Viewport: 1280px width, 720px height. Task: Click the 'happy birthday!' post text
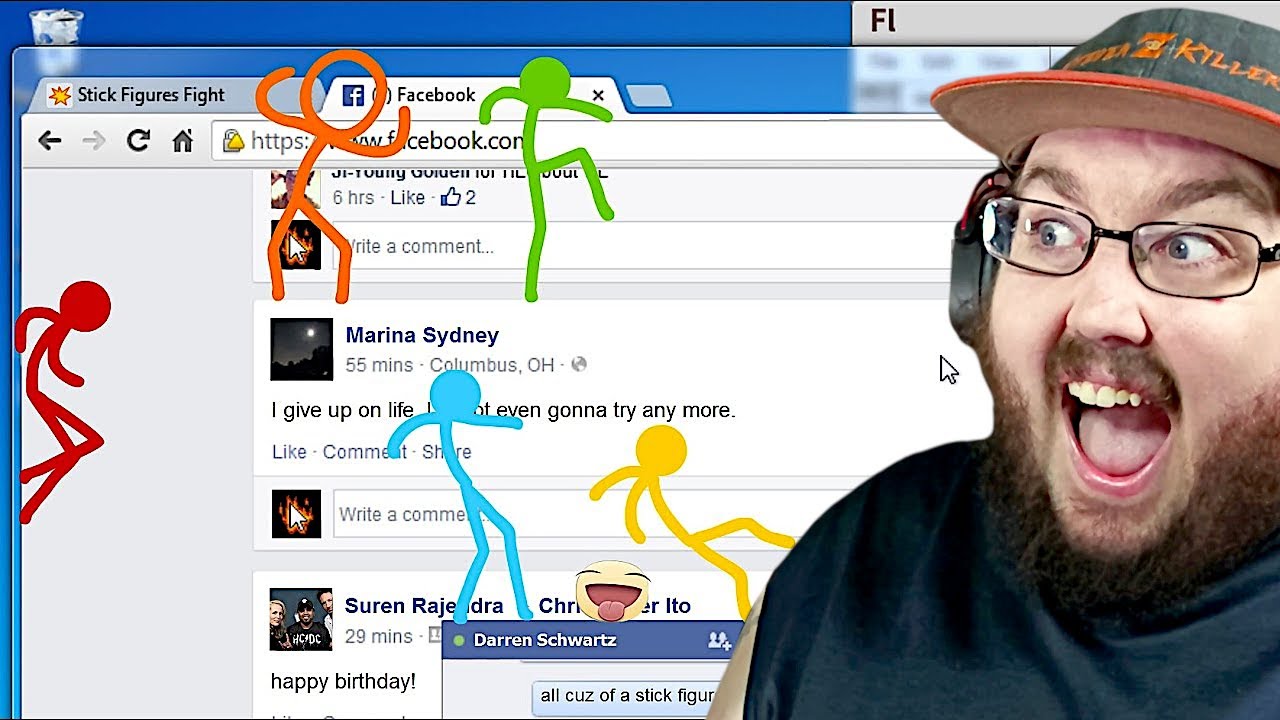click(x=343, y=682)
